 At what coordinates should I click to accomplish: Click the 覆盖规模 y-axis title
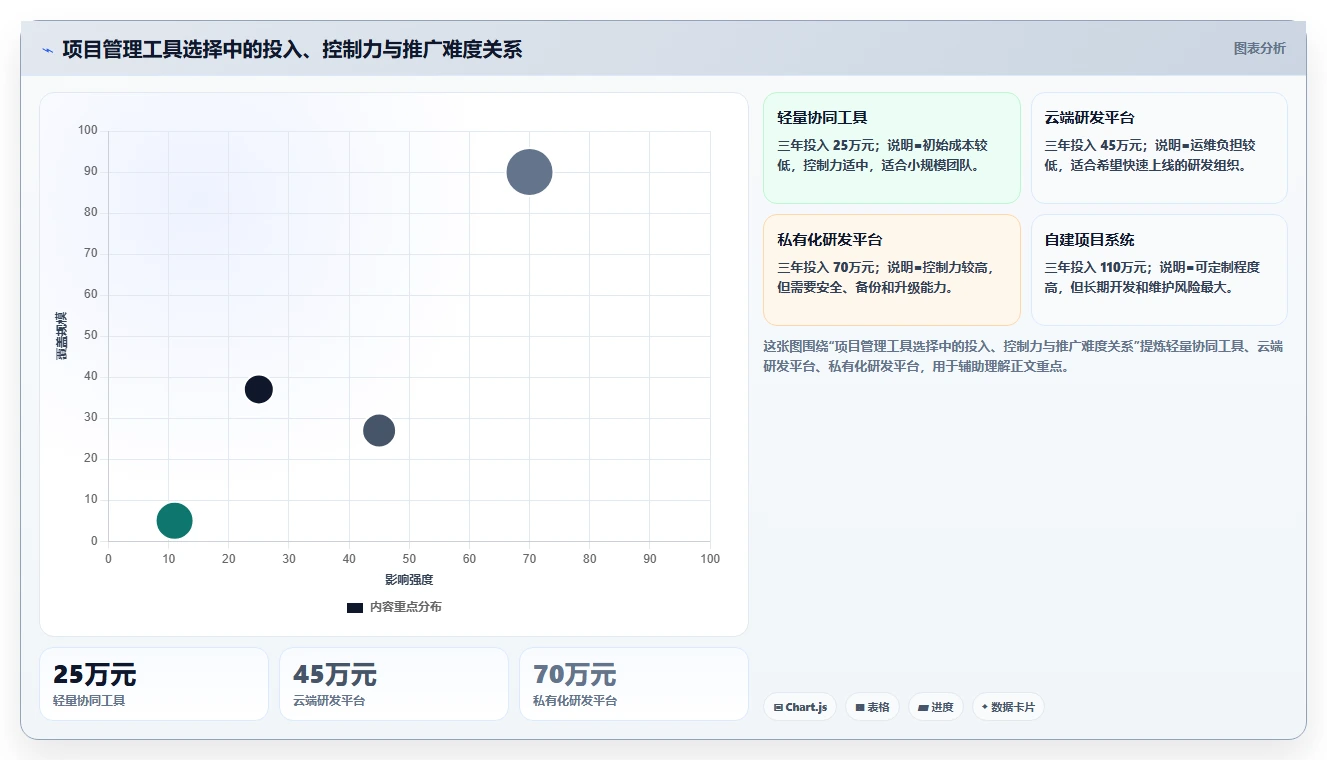tap(62, 336)
